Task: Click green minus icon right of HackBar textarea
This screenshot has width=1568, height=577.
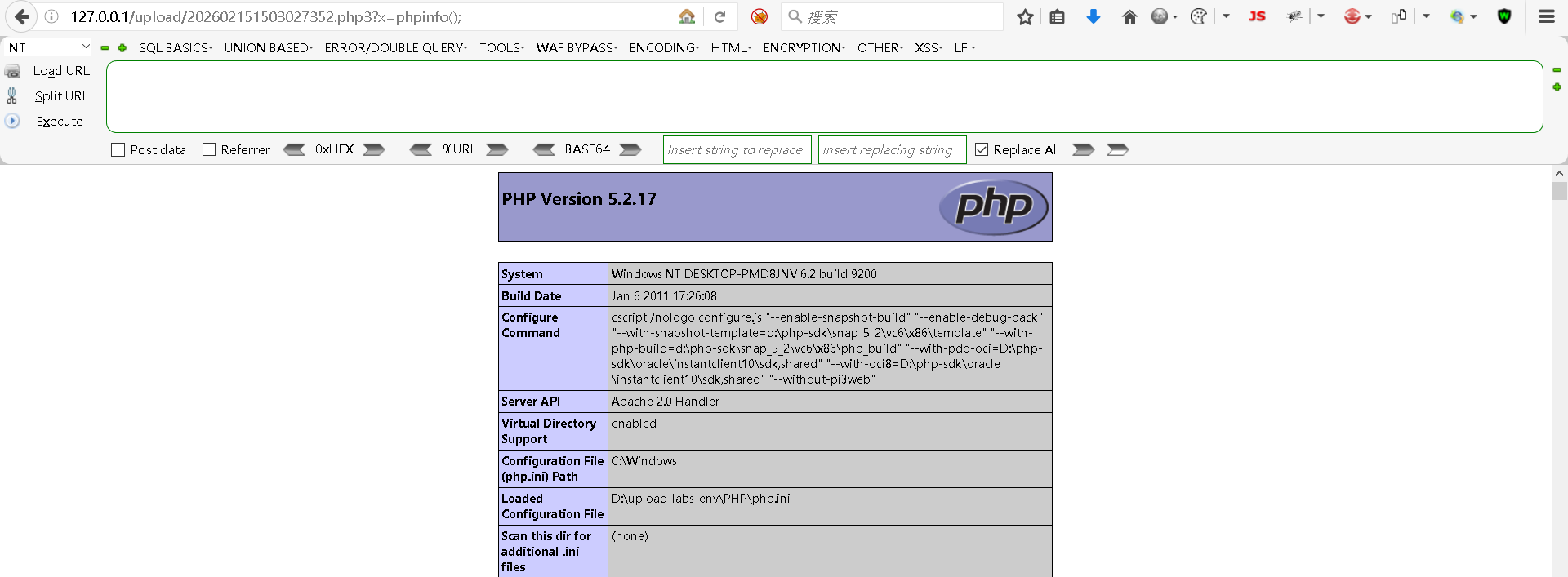Action: (1557, 70)
